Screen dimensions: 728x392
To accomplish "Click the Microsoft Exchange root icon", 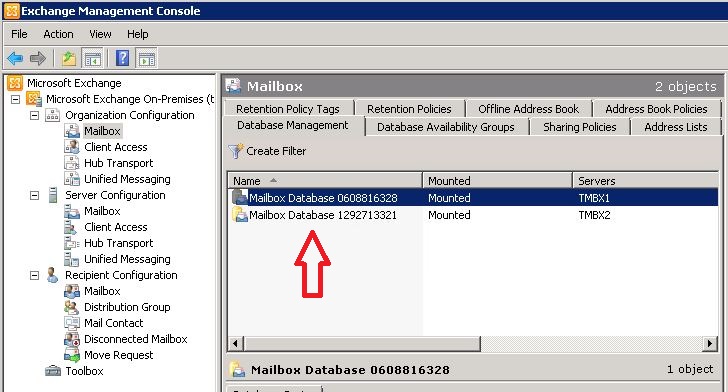I will tap(15, 83).
